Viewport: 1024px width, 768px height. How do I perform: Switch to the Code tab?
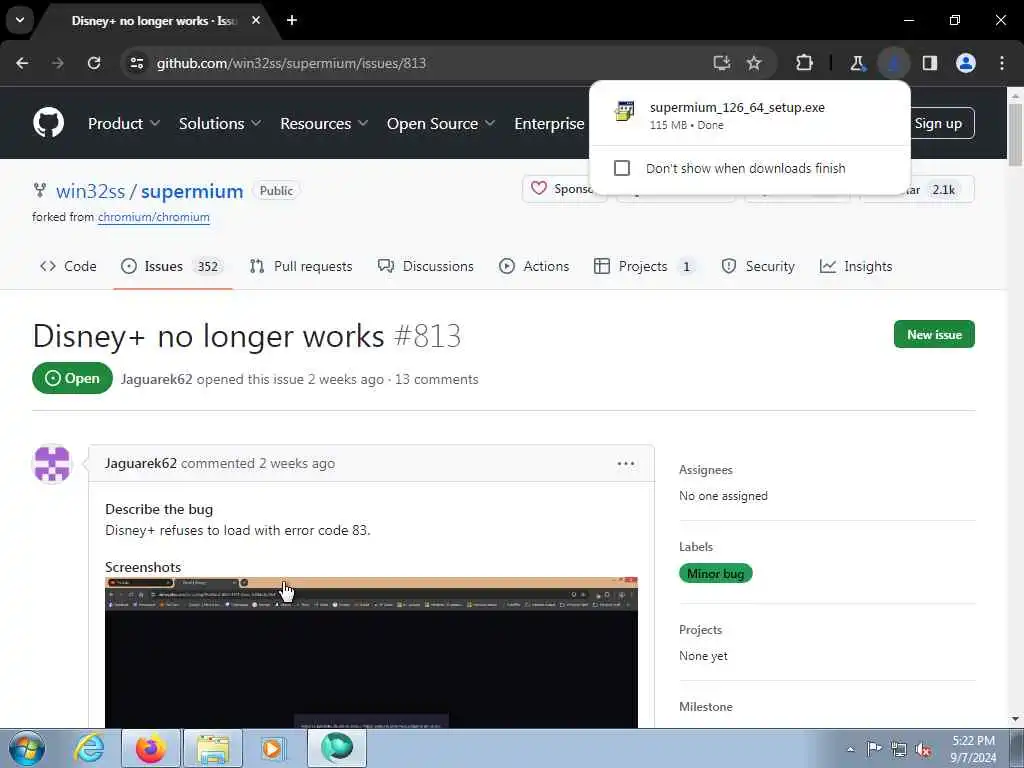(68, 266)
